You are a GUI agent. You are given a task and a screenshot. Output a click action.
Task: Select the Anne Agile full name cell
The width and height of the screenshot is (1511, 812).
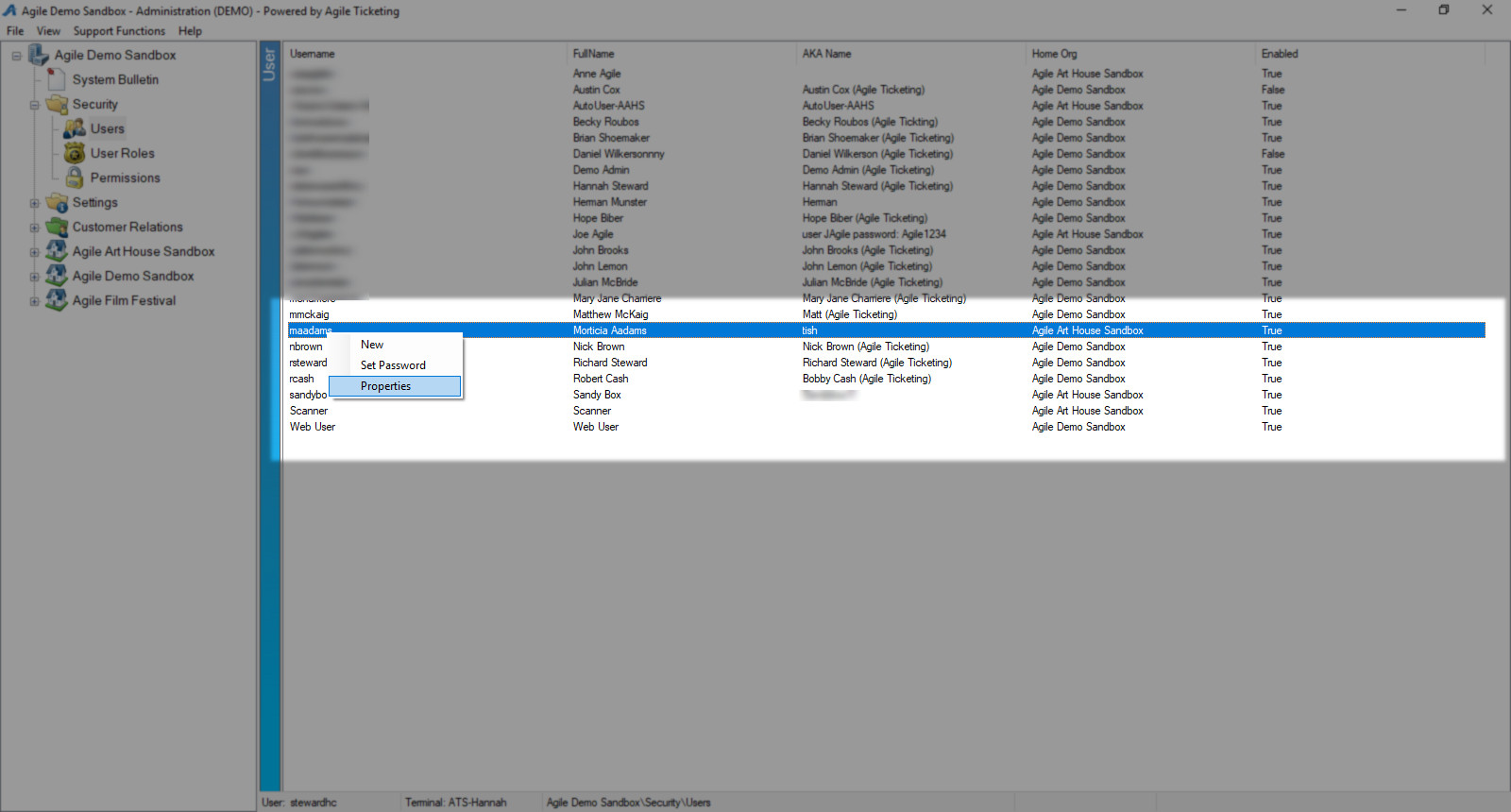(x=597, y=74)
